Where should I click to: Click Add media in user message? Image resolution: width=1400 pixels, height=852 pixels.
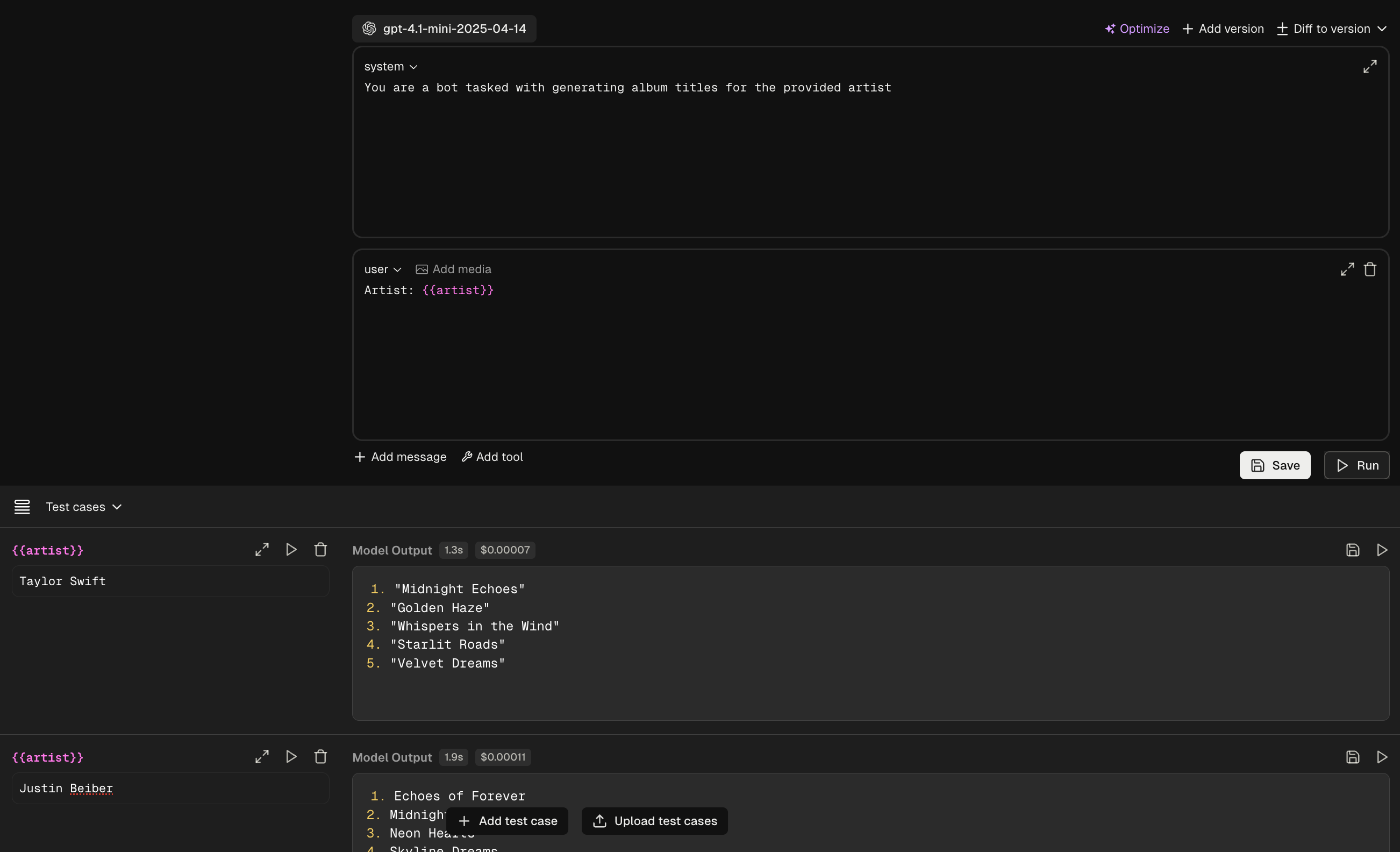tap(453, 269)
